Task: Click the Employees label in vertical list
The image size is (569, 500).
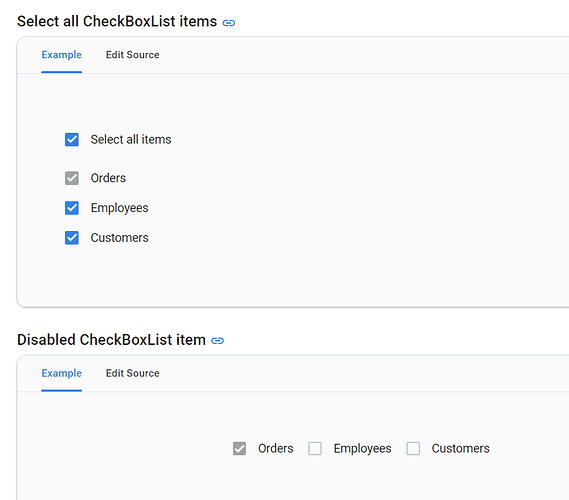Action: 119,208
